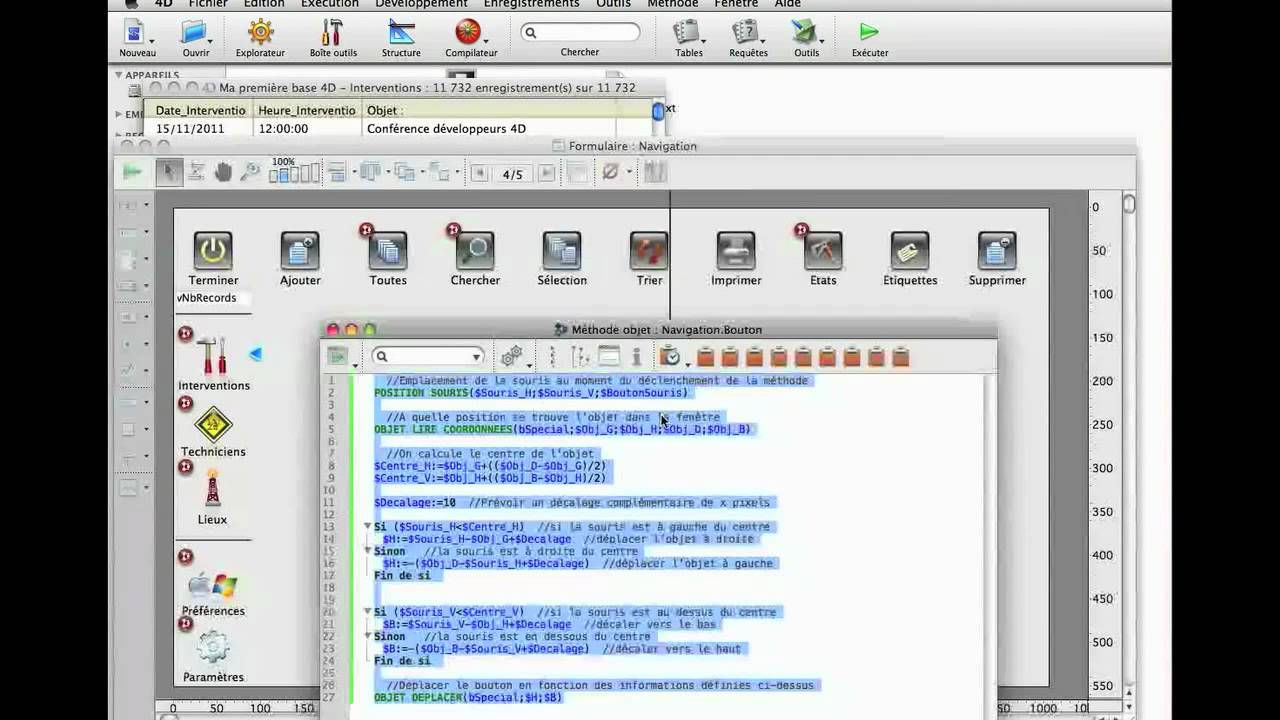Image resolution: width=1280 pixels, height=720 pixels.
Task: Click the Chercher magnifier button on form
Action: (475, 250)
